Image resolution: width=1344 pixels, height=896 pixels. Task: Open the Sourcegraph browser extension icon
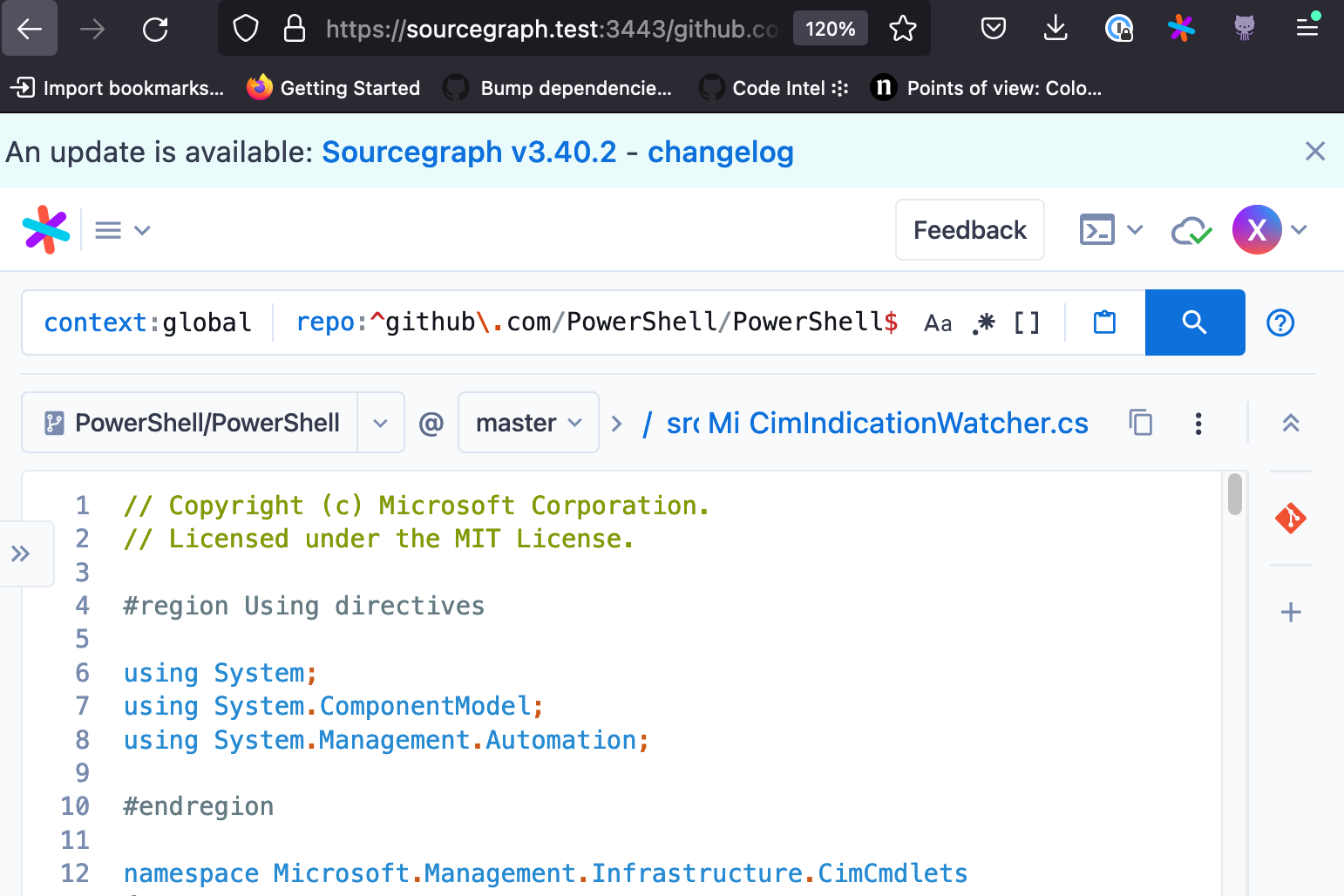click(1181, 29)
